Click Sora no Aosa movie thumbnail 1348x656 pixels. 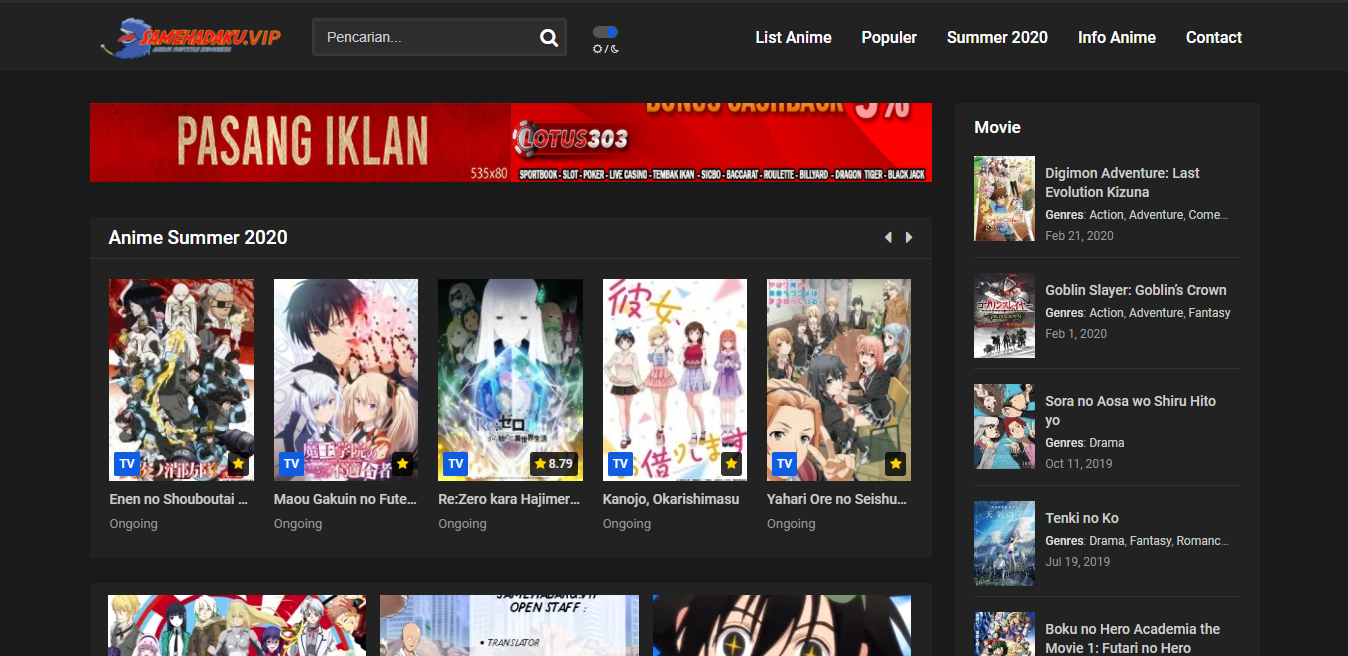tap(1004, 427)
